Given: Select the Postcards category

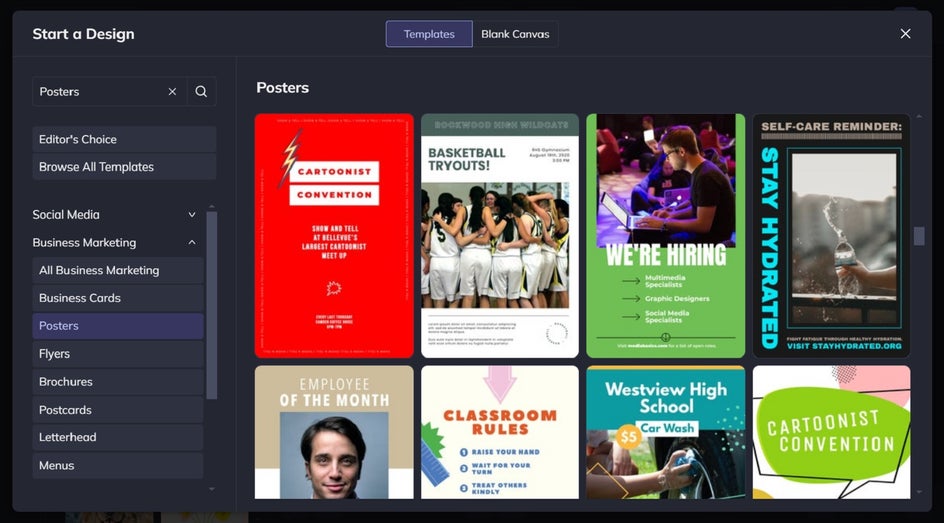Looking at the screenshot, I should pyautogui.click(x=118, y=410).
